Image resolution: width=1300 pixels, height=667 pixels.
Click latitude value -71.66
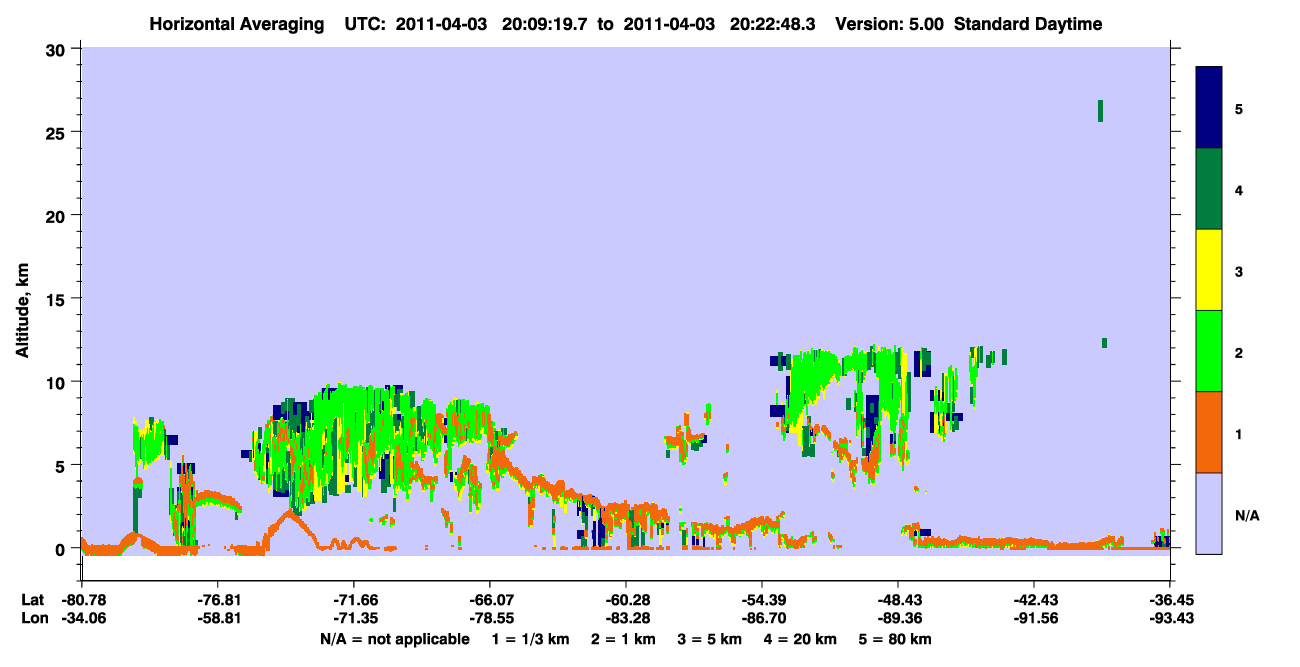point(354,600)
